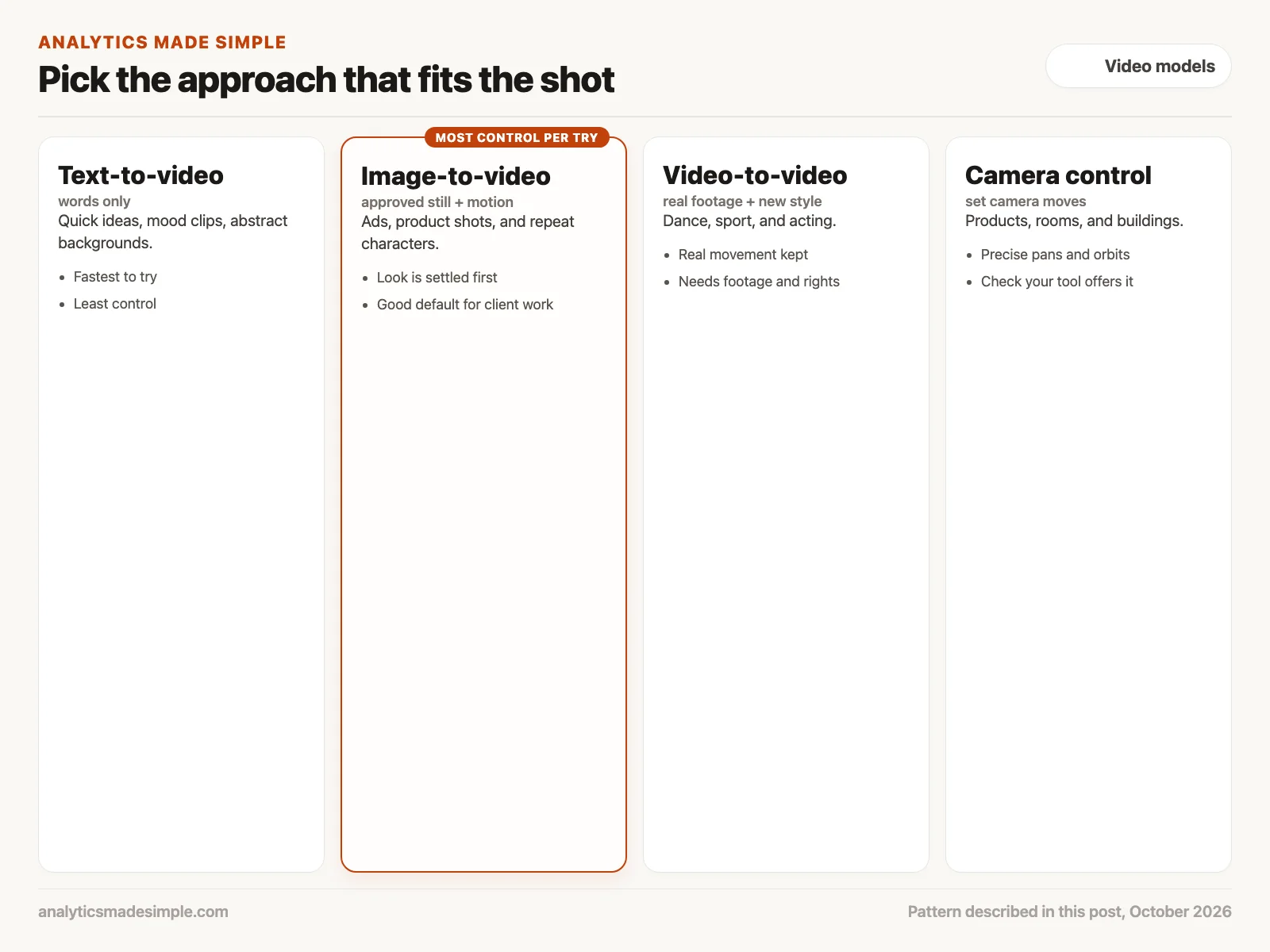Click the 'words only' subtitle
Screen dimensions: 1270x952
click(94, 202)
